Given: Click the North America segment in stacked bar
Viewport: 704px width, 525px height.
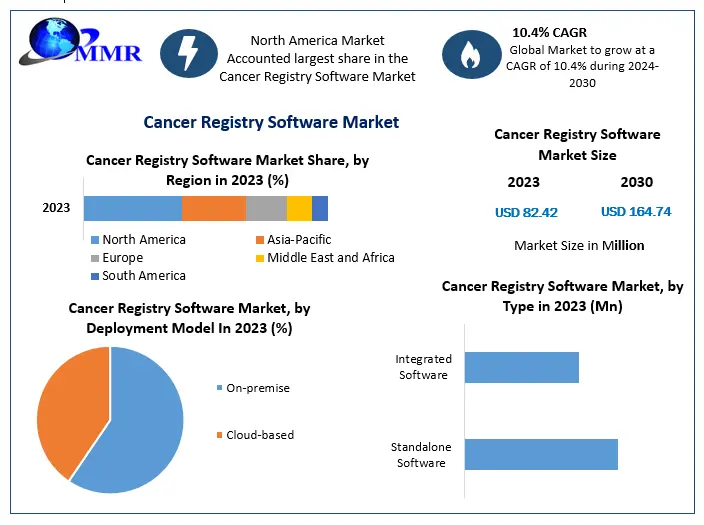Looking at the screenshot, I should [x=132, y=208].
